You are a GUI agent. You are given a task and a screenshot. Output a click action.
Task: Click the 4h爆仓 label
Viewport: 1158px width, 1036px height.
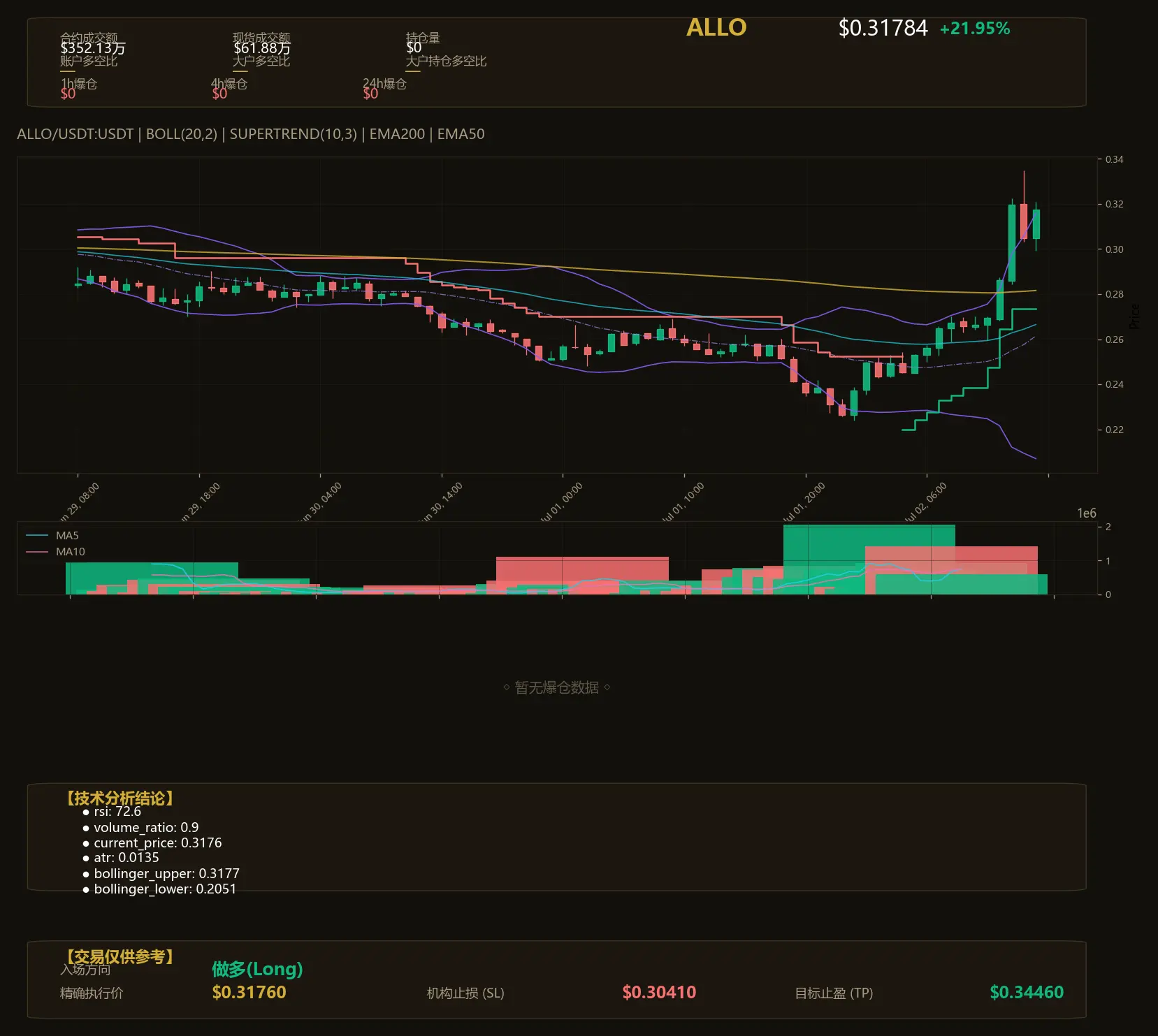tap(229, 84)
